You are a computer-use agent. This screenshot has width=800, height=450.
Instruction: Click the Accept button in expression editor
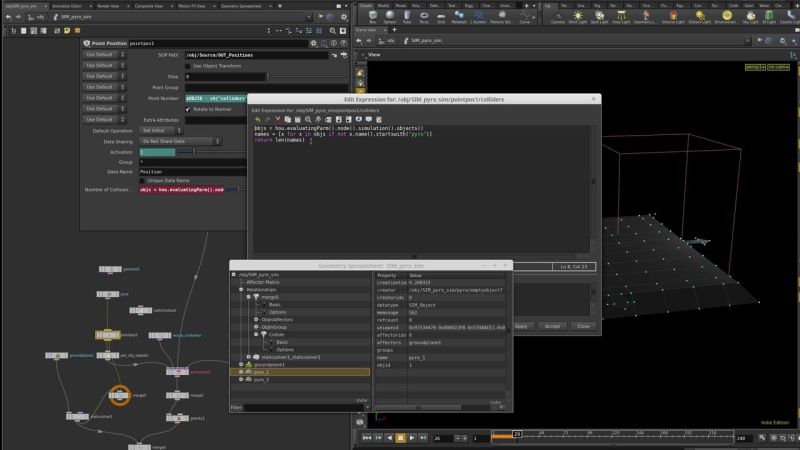click(x=552, y=326)
